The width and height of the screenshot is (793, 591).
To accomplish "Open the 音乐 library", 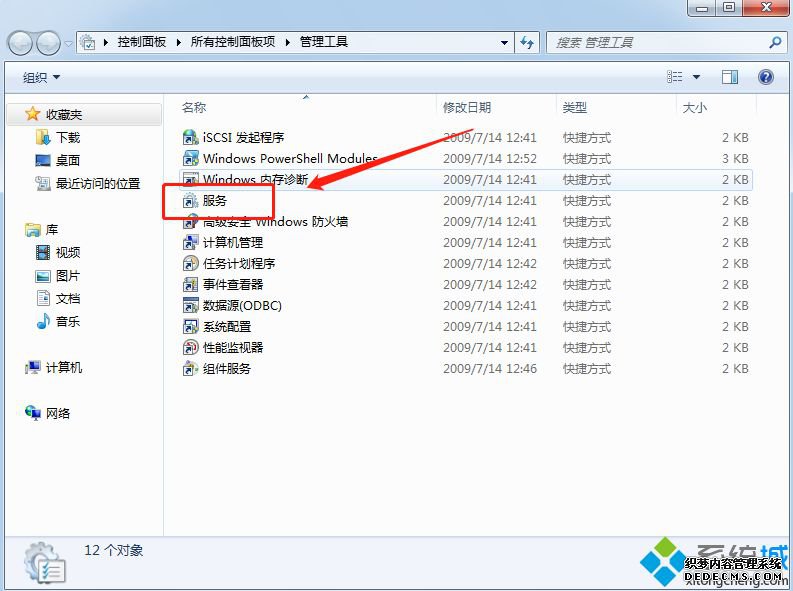I will 68,322.
